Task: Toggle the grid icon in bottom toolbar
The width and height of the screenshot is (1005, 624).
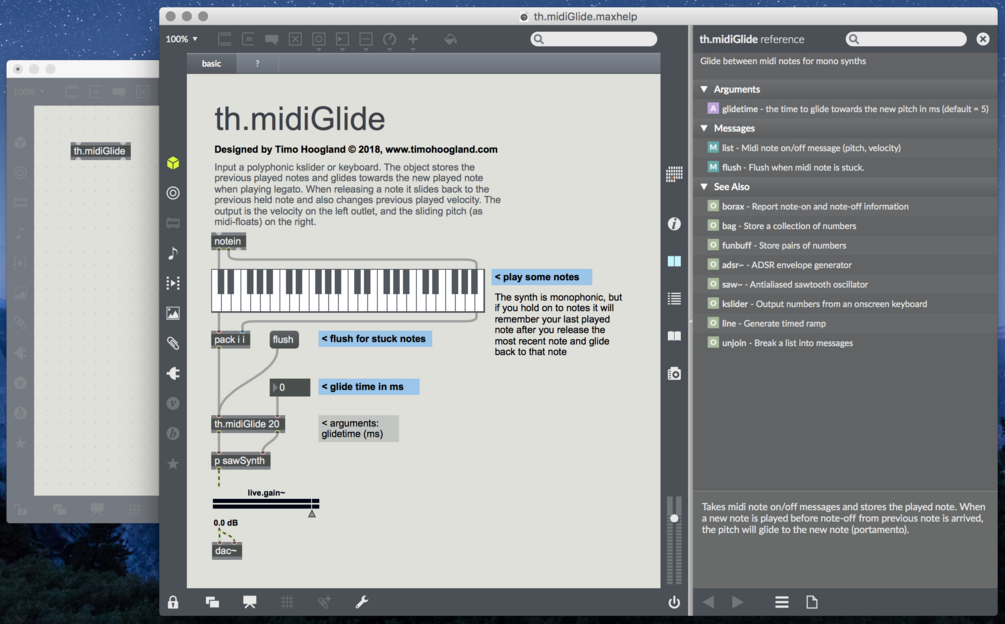Action: point(287,602)
